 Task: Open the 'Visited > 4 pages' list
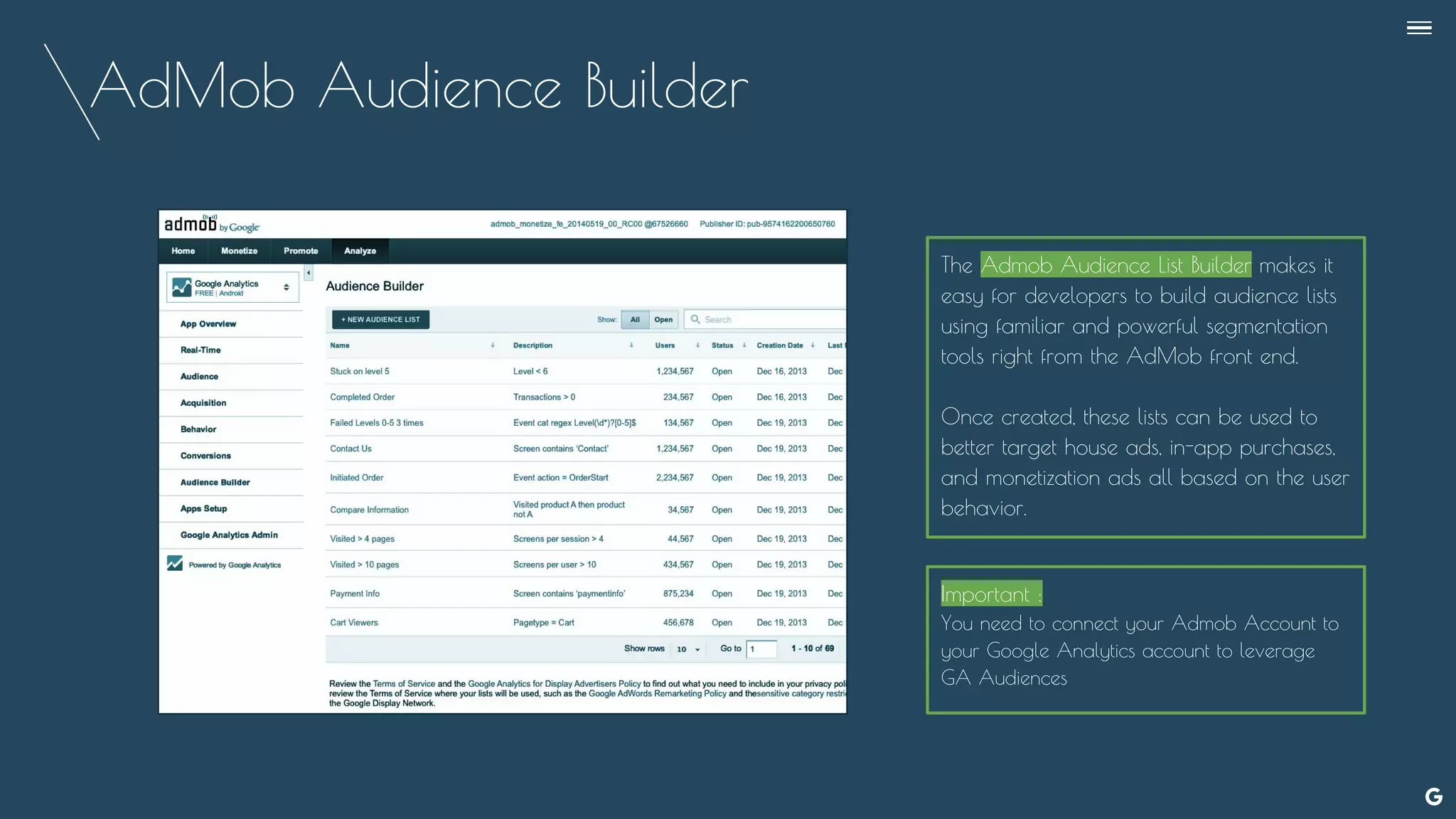coord(362,539)
